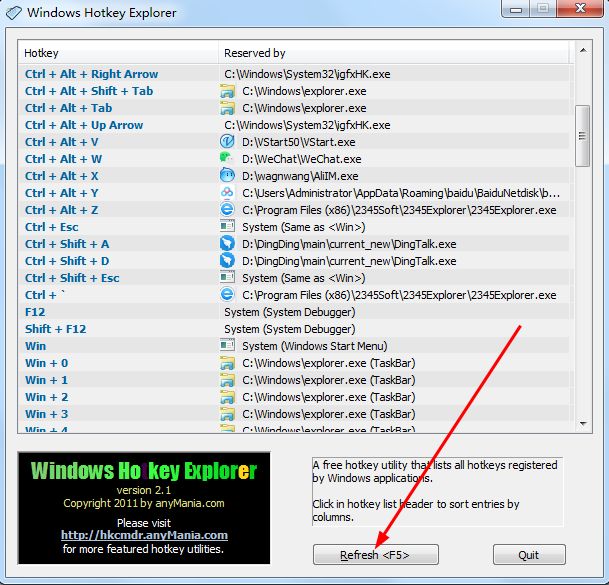The width and height of the screenshot is (609, 585).
Task: Click the explorer icon in Win + 1 row
Action: pos(227,380)
